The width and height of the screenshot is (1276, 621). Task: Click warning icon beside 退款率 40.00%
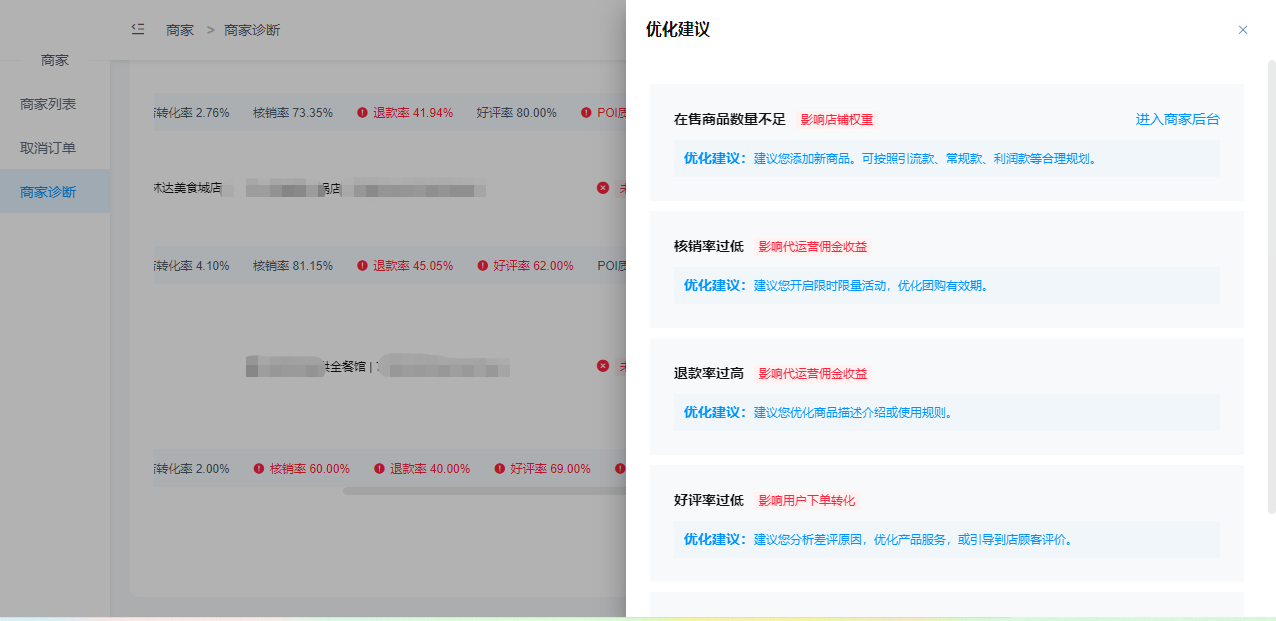(379, 469)
